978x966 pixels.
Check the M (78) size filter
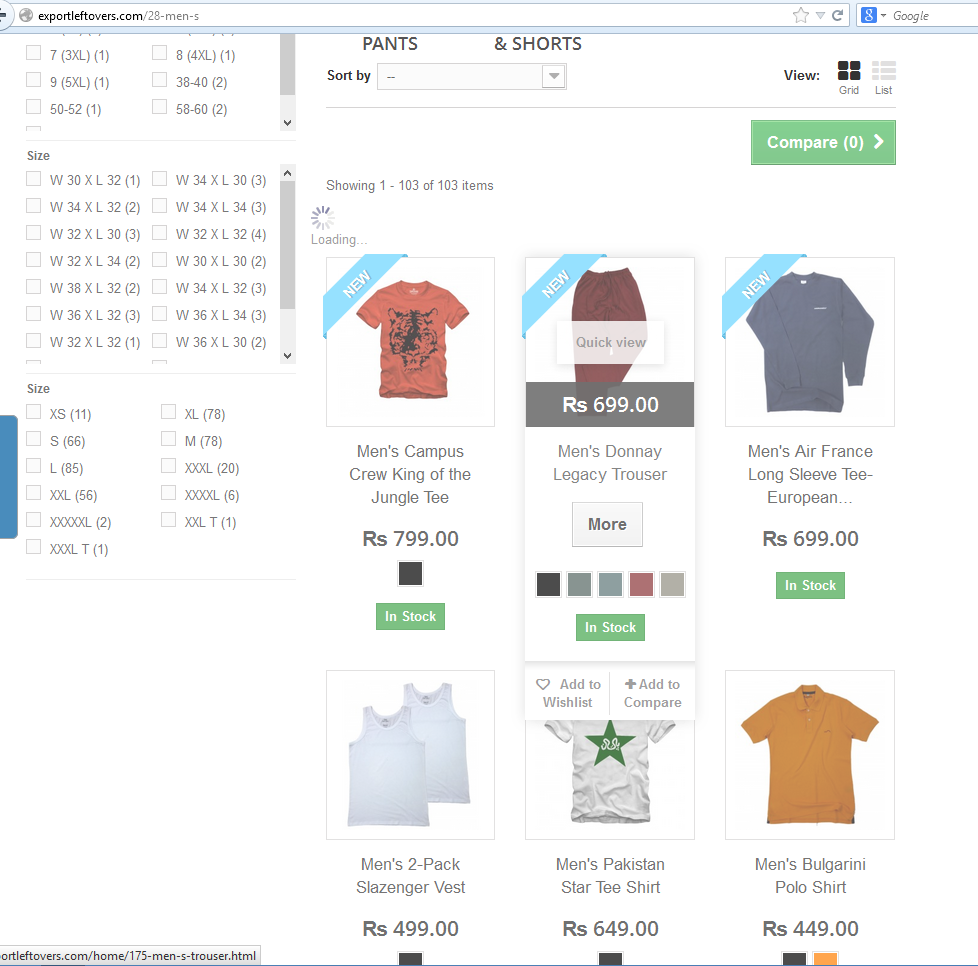point(168,439)
